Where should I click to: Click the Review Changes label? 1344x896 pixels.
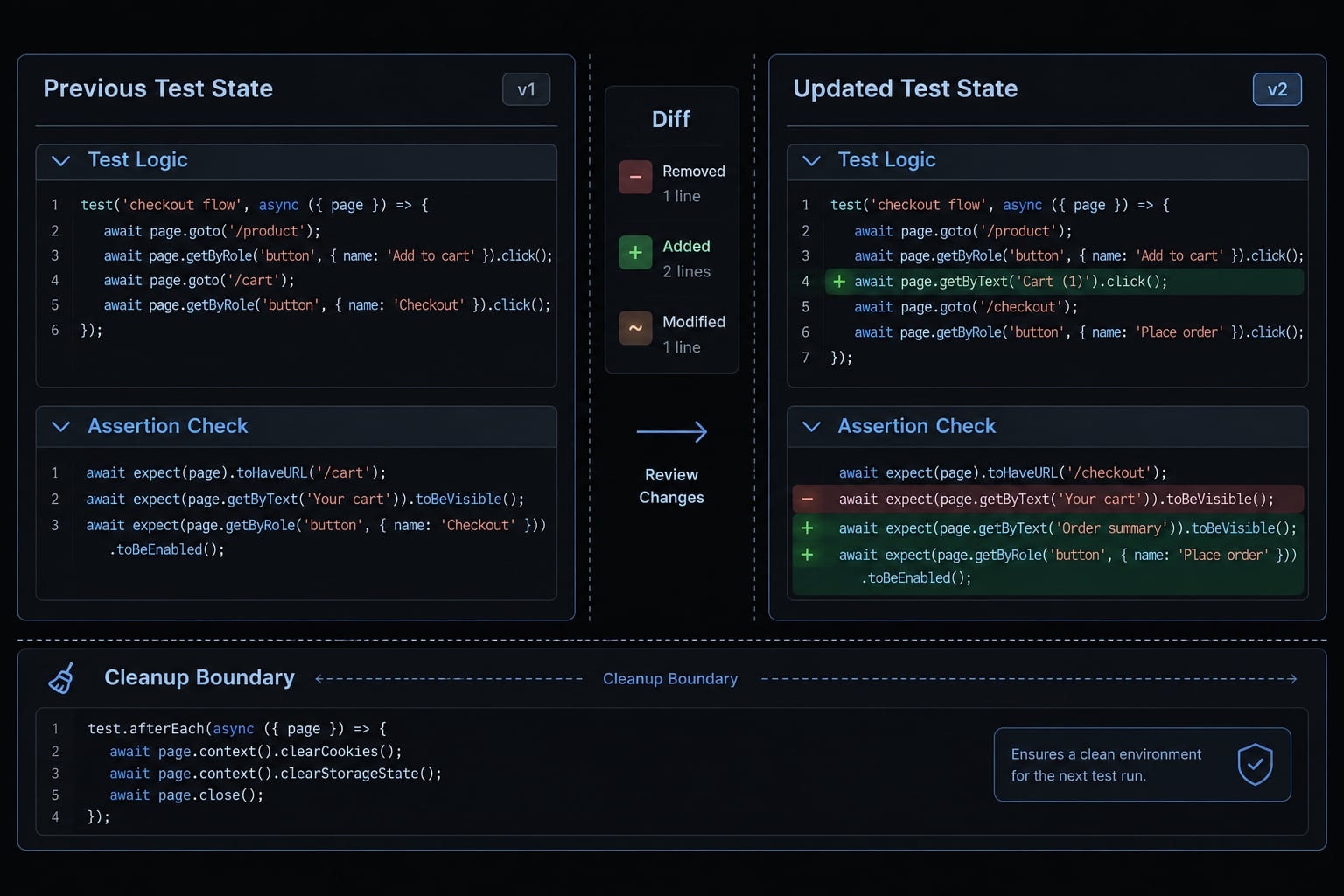tap(671, 486)
